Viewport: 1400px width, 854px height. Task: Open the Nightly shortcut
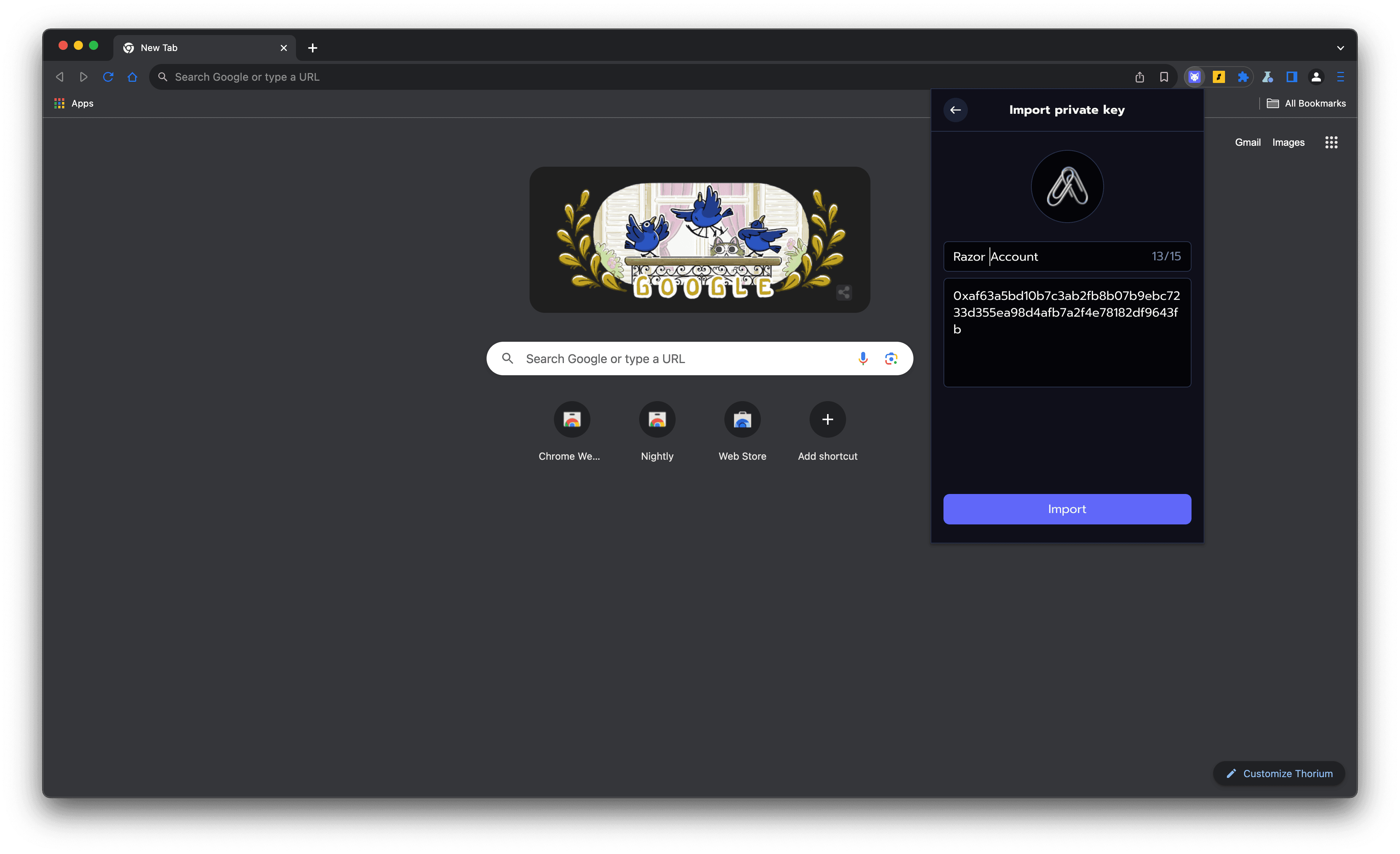(657, 431)
